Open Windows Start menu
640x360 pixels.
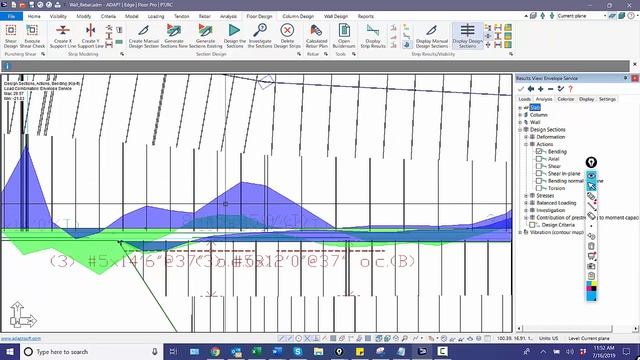(10, 351)
